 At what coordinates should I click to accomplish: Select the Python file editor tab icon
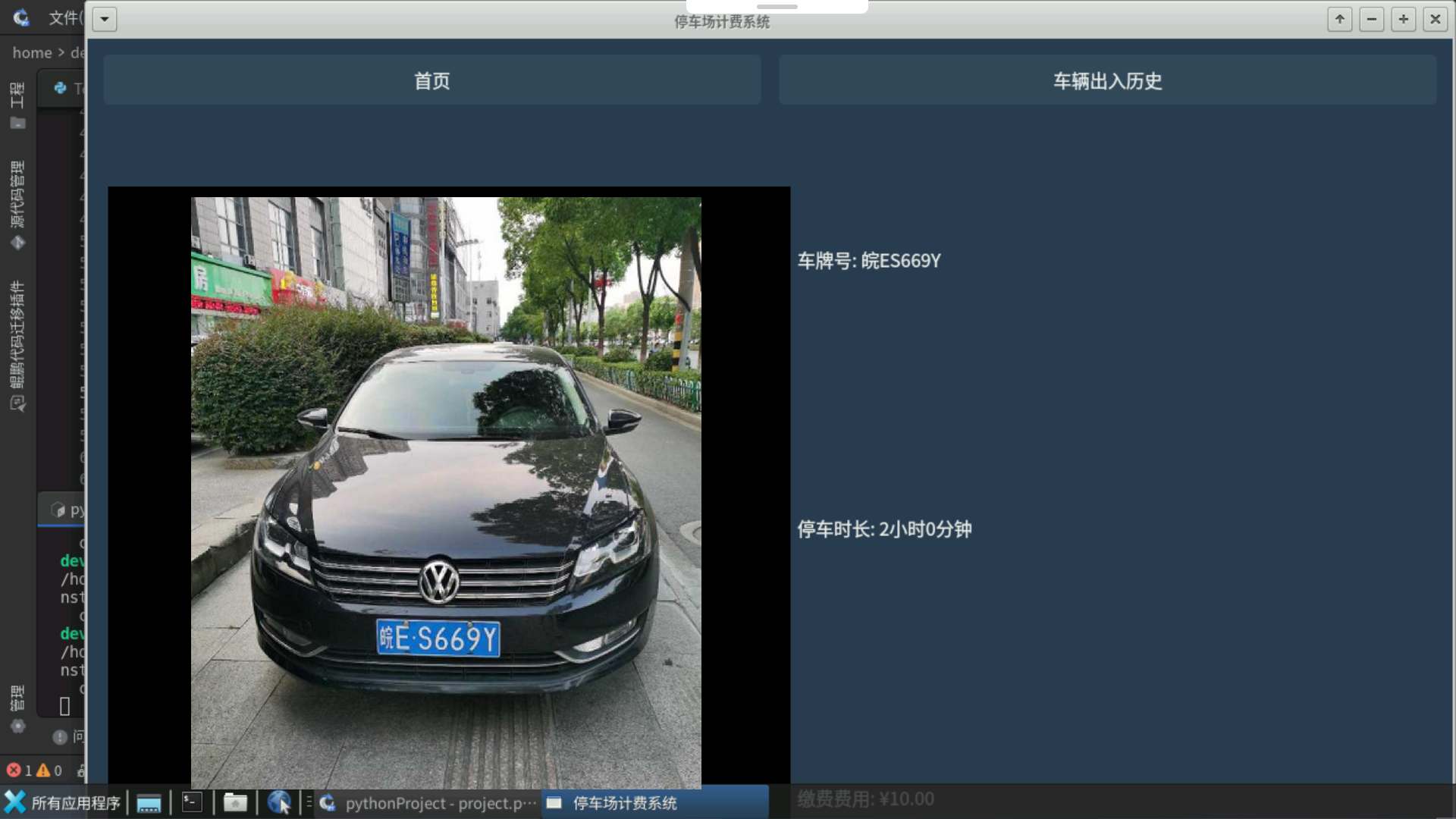coord(61,89)
